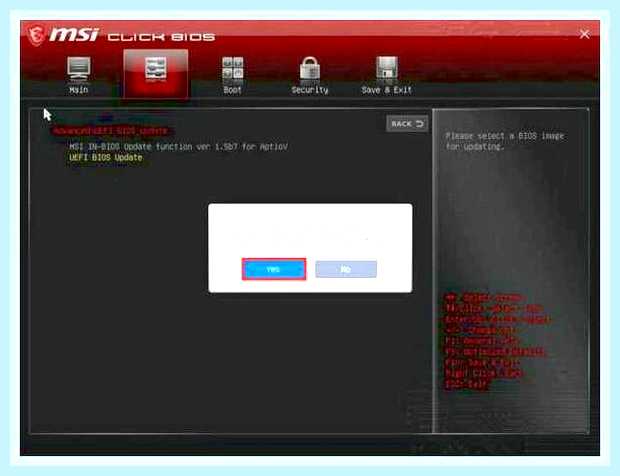Click the 'Please select a BIOS image' help text
The image size is (620, 476).
point(505,141)
